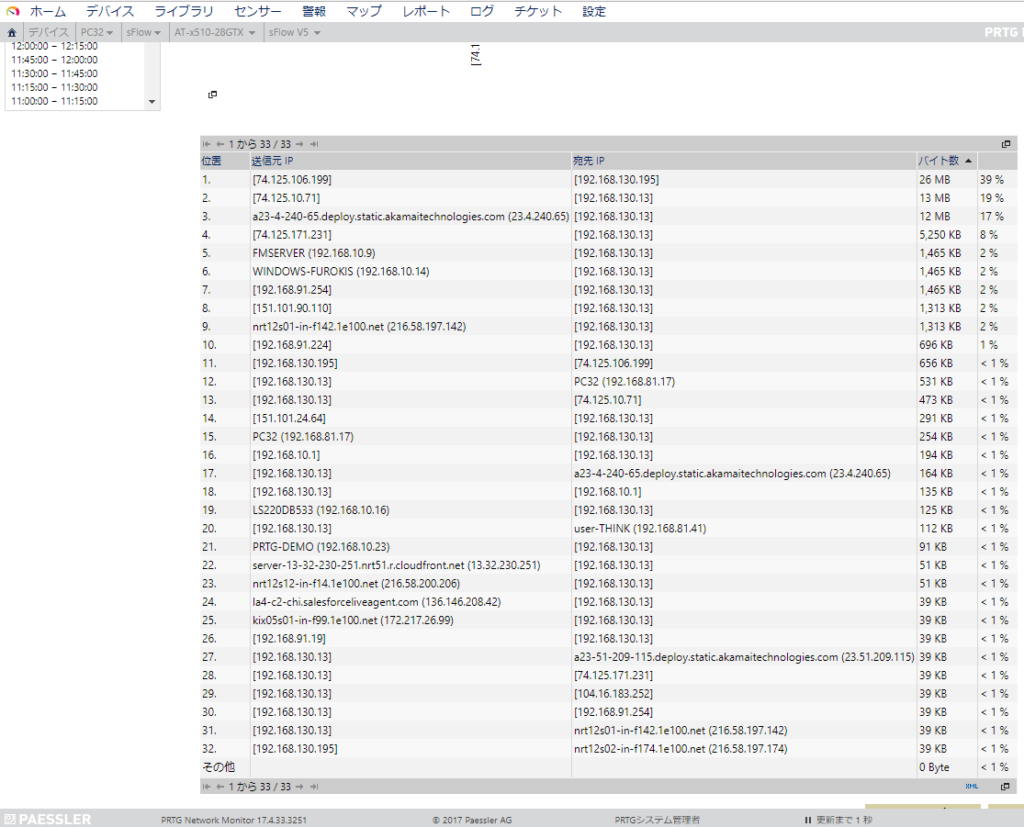Click PRTGシステム管理者 in the footer
This screenshot has width=1024, height=827.
click(x=657, y=820)
